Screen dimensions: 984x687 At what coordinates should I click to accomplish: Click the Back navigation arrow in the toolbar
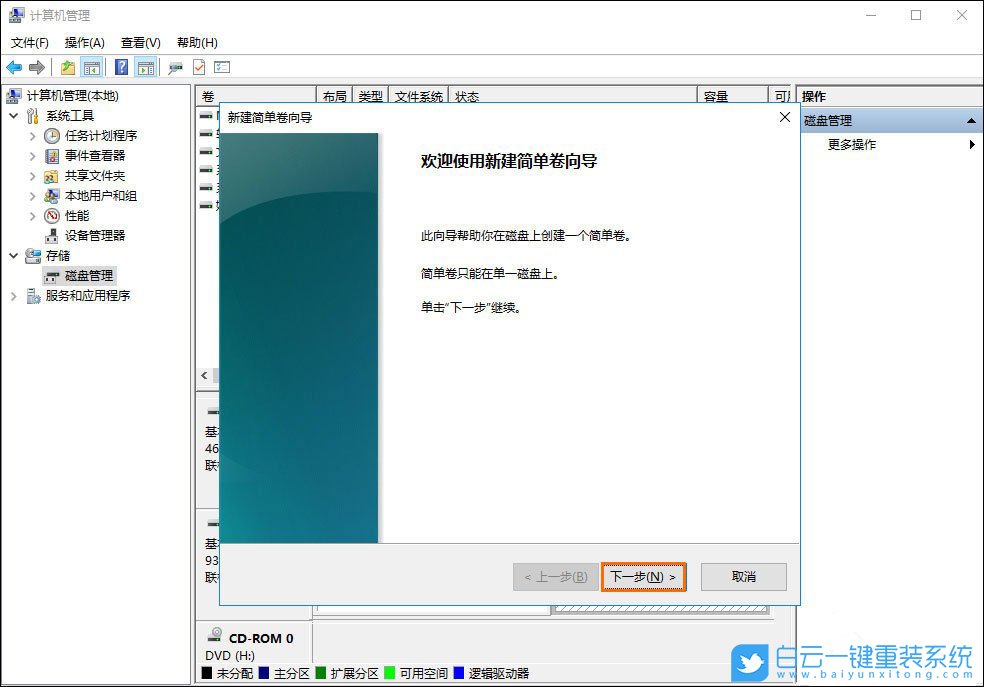pos(13,67)
